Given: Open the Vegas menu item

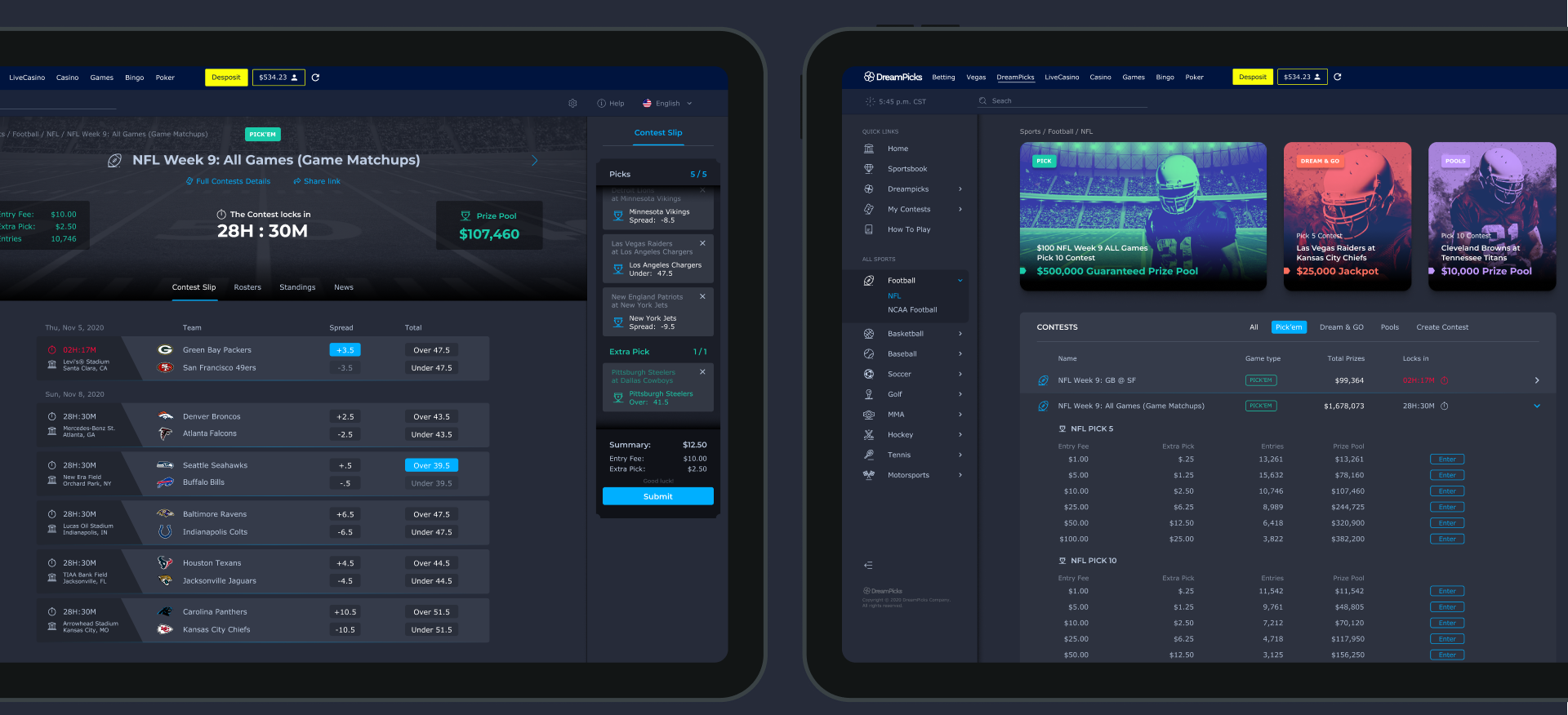Looking at the screenshot, I should (976, 78).
